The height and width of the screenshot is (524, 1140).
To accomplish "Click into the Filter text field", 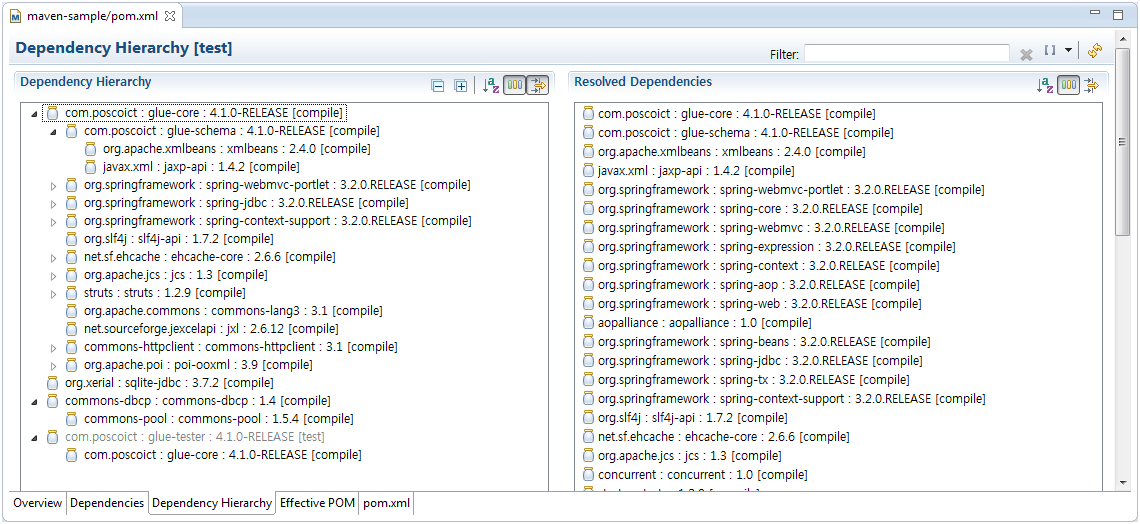I will point(907,53).
